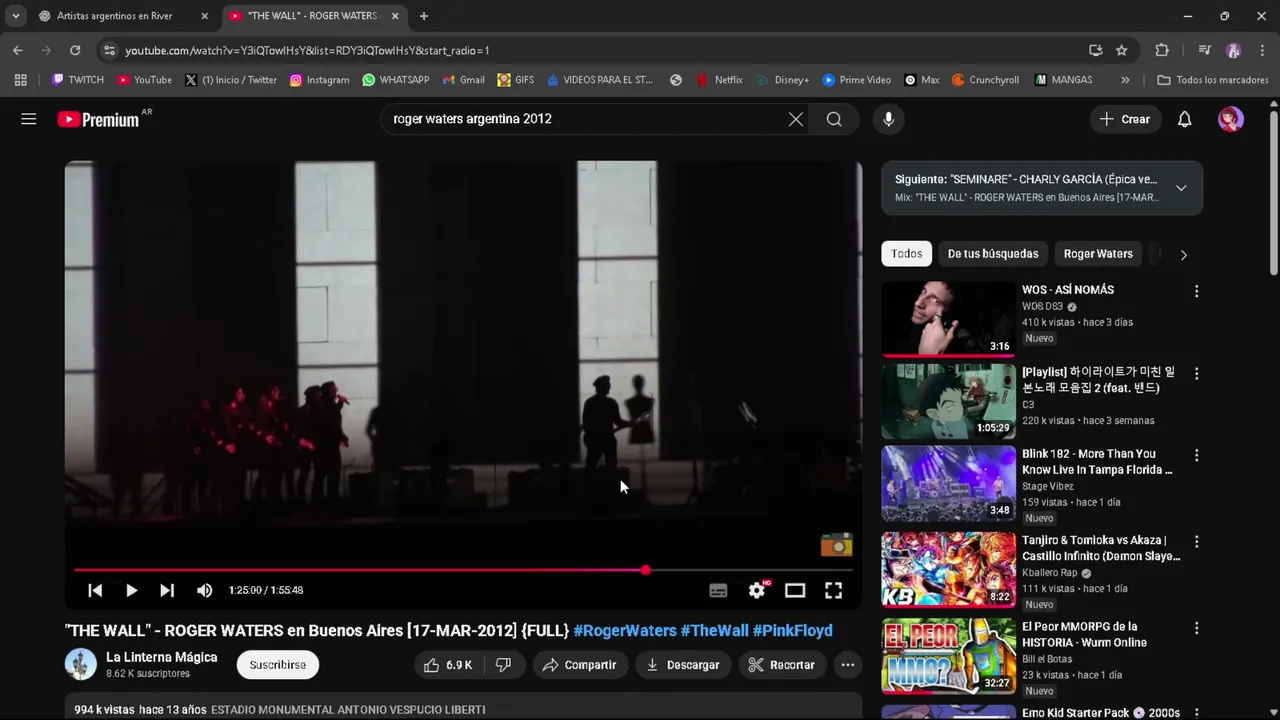Open the Chrome three-dot menu
This screenshot has height=720, width=1280.
(x=1263, y=50)
